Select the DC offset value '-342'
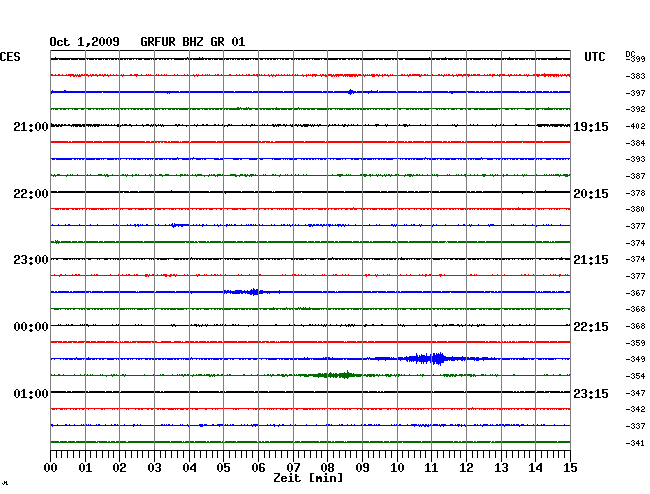650x494 pixels. (635, 409)
